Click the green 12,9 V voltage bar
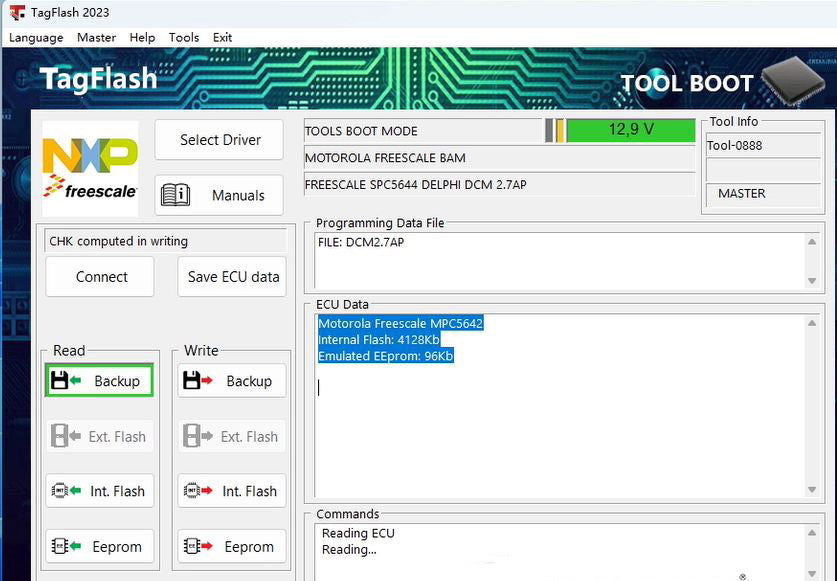The height and width of the screenshot is (581, 837). coord(630,130)
